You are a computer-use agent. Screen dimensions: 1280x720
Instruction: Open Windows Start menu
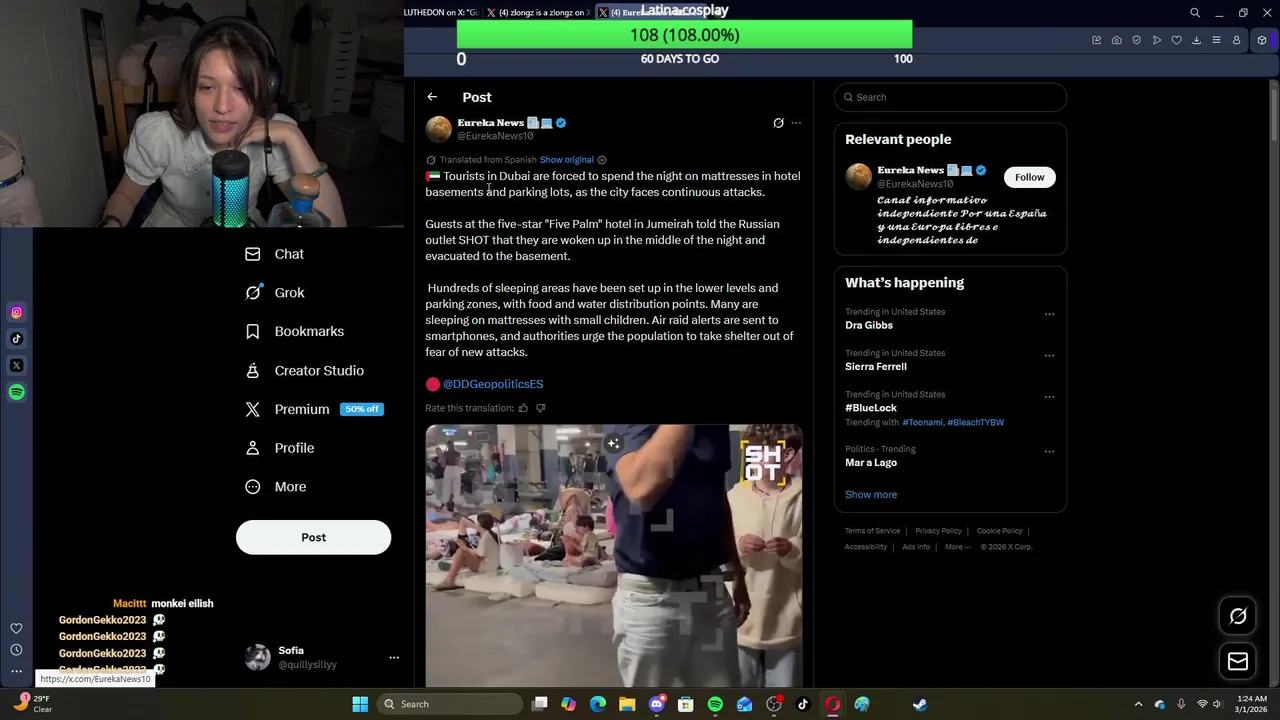360,704
